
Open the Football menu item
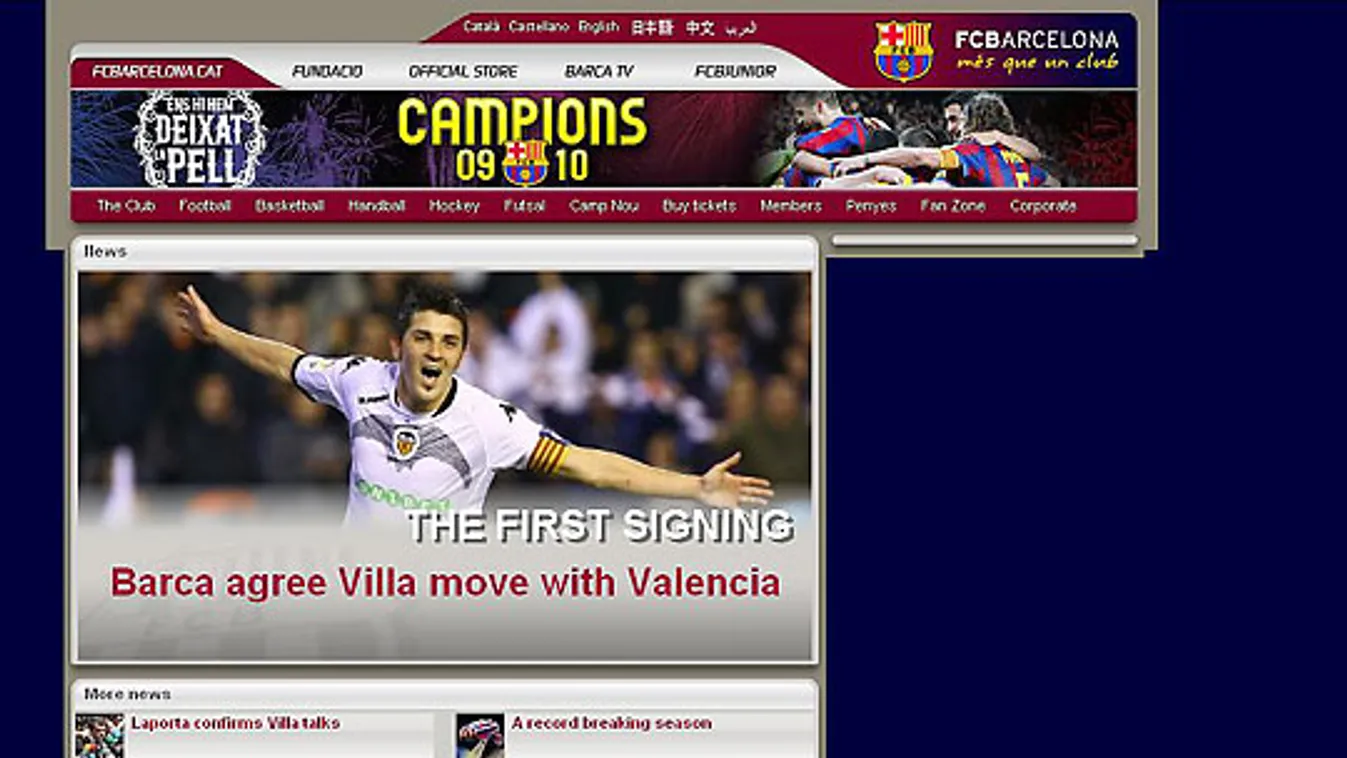[x=205, y=206]
